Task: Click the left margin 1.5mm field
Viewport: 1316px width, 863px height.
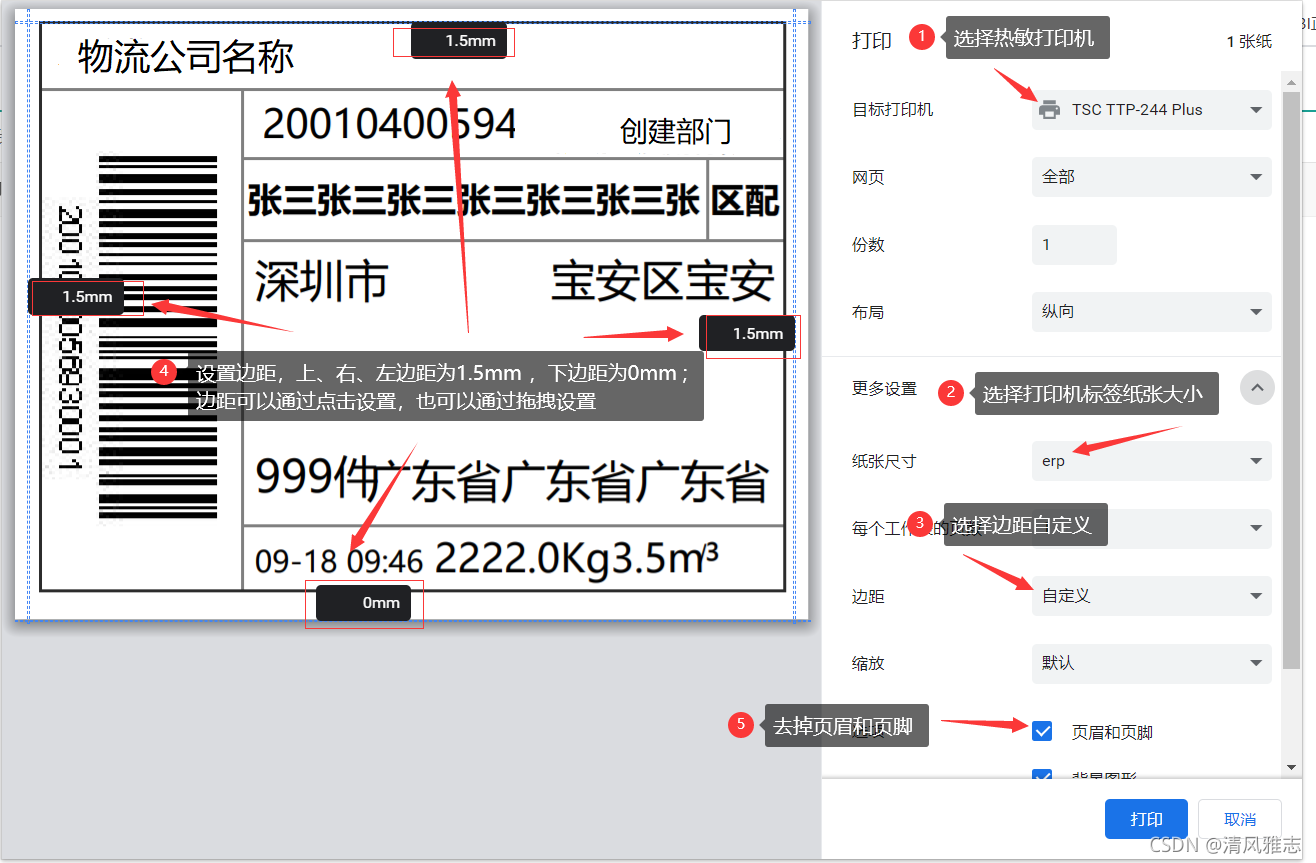Action: (x=77, y=297)
